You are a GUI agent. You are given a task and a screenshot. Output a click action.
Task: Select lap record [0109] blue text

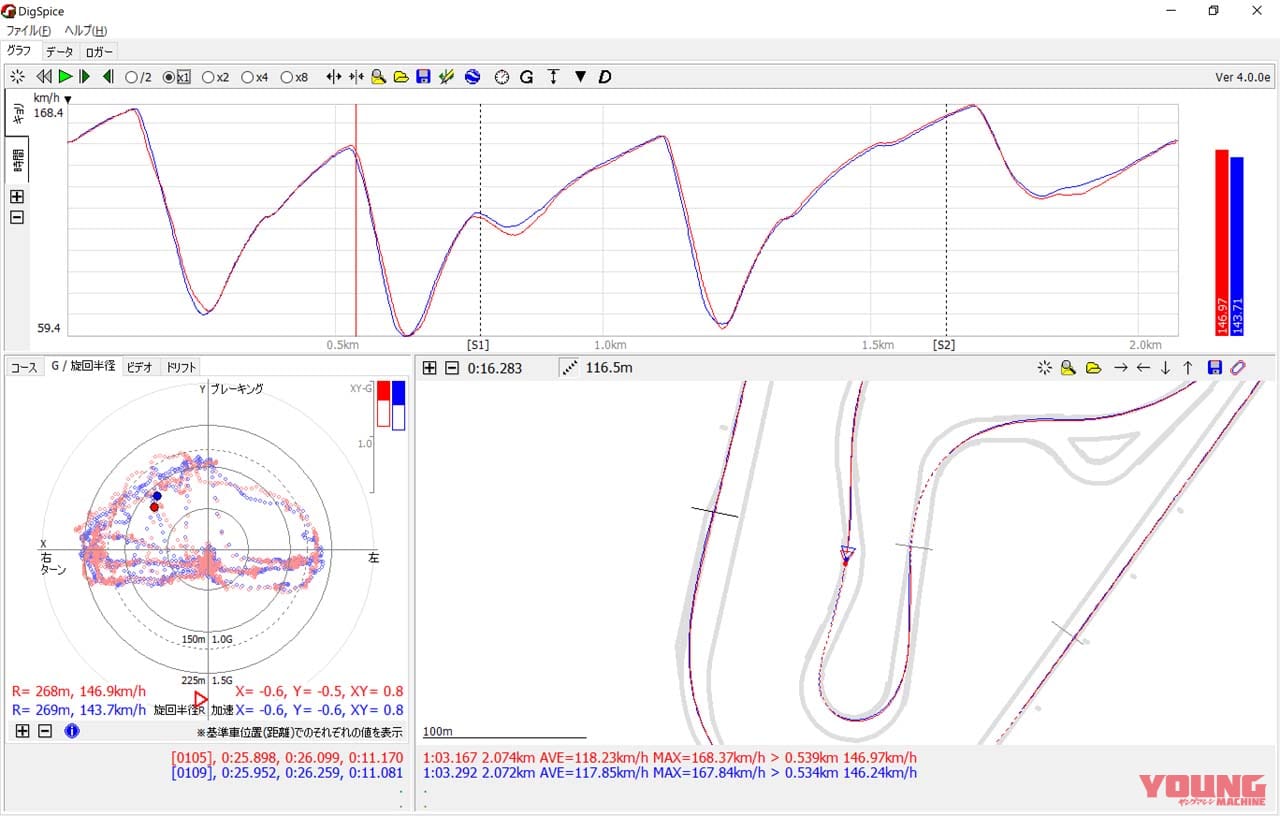[x=287, y=772]
